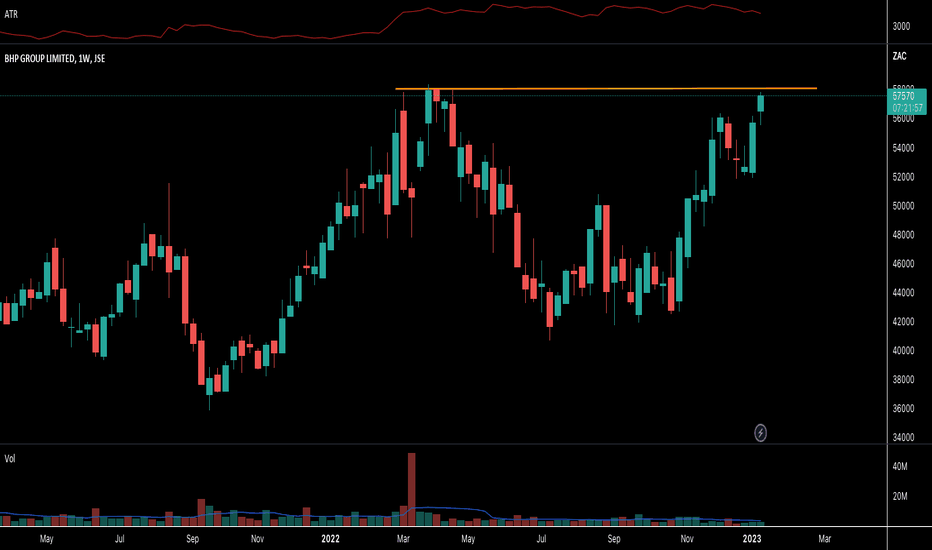
Task: Click the tallest volume bar in March
Action: tap(411, 489)
